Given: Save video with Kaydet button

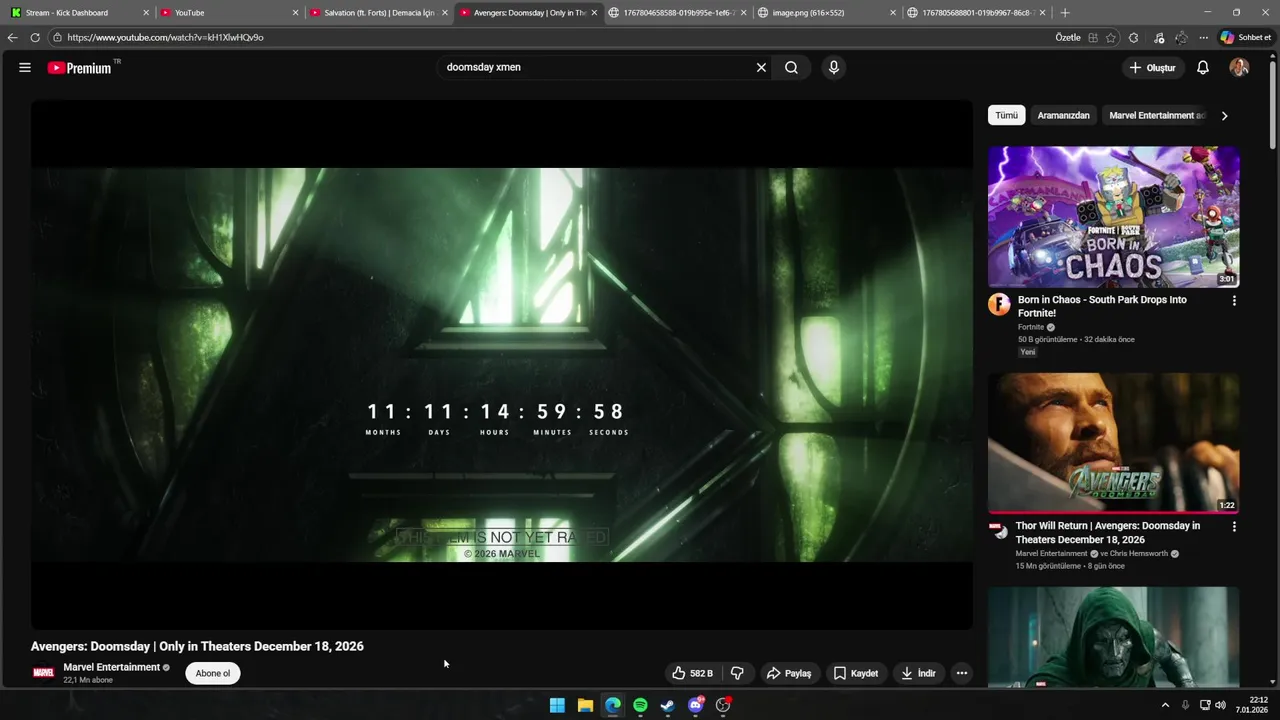Looking at the screenshot, I should (856, 673).
